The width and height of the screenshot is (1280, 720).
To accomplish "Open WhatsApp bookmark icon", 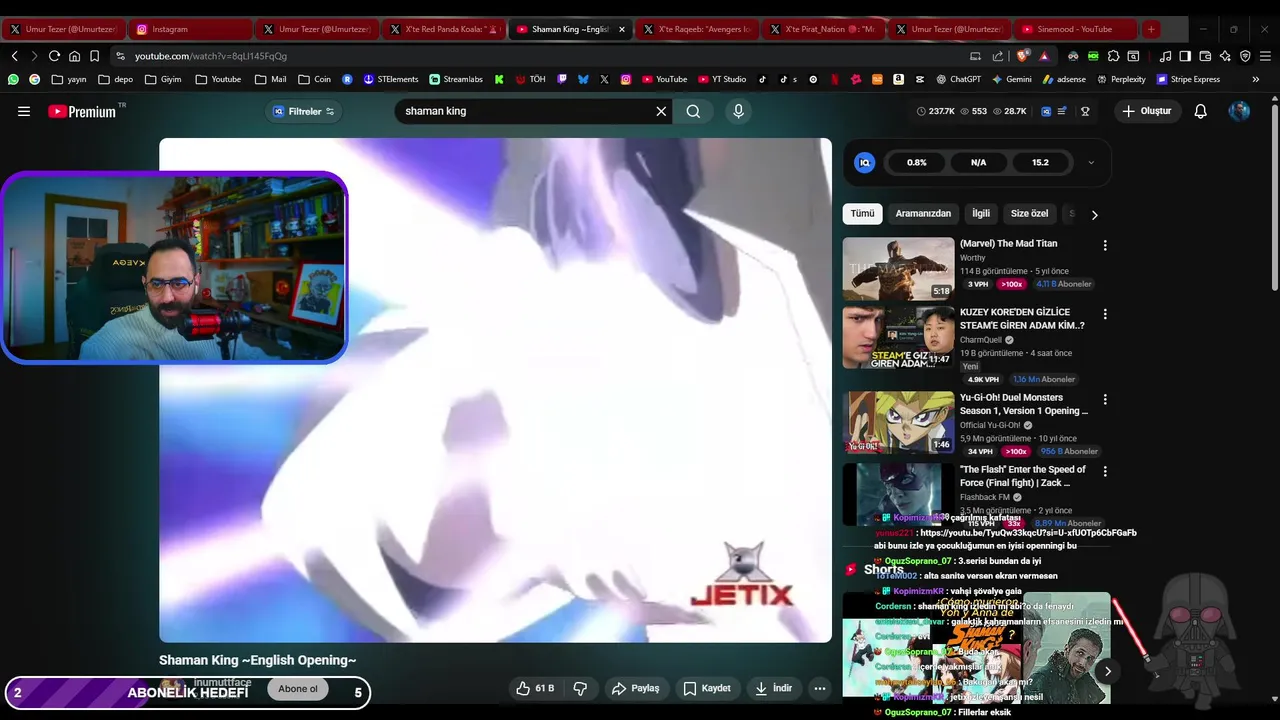I will (x=13, y=79).
